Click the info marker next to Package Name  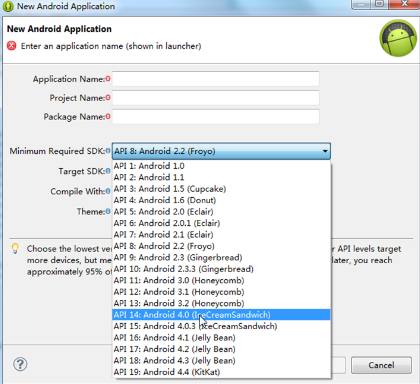pos(108,116)
